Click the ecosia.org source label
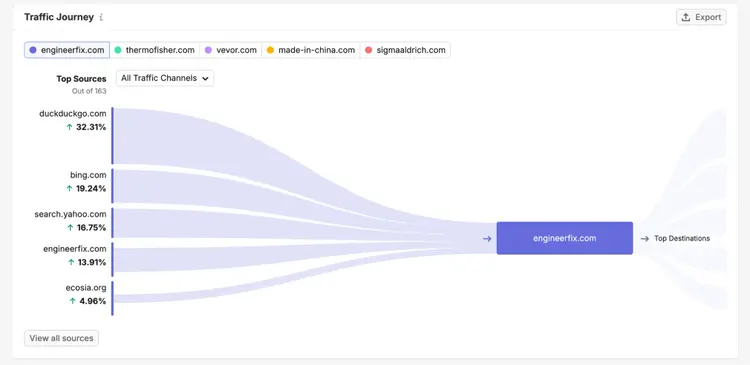Viewport: 750px width, 365px height. 86,288
